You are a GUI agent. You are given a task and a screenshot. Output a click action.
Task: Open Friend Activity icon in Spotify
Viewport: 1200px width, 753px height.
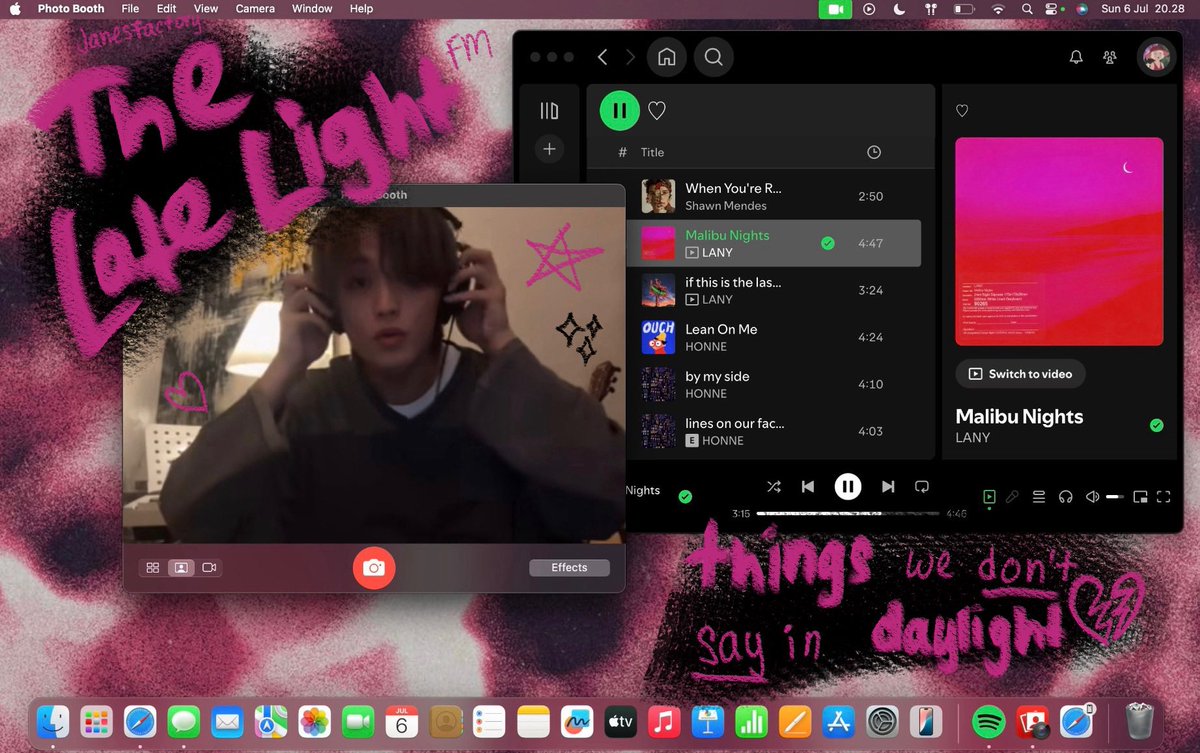[1110, 58]
